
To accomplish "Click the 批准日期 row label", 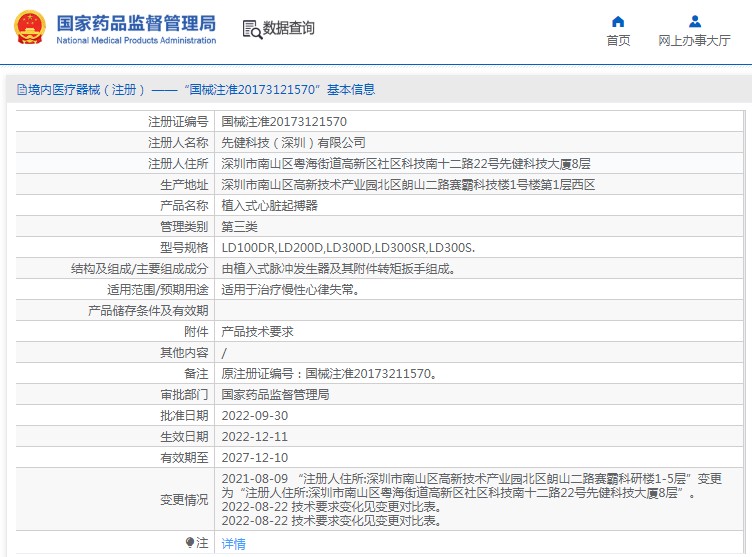I will [184, 416].
